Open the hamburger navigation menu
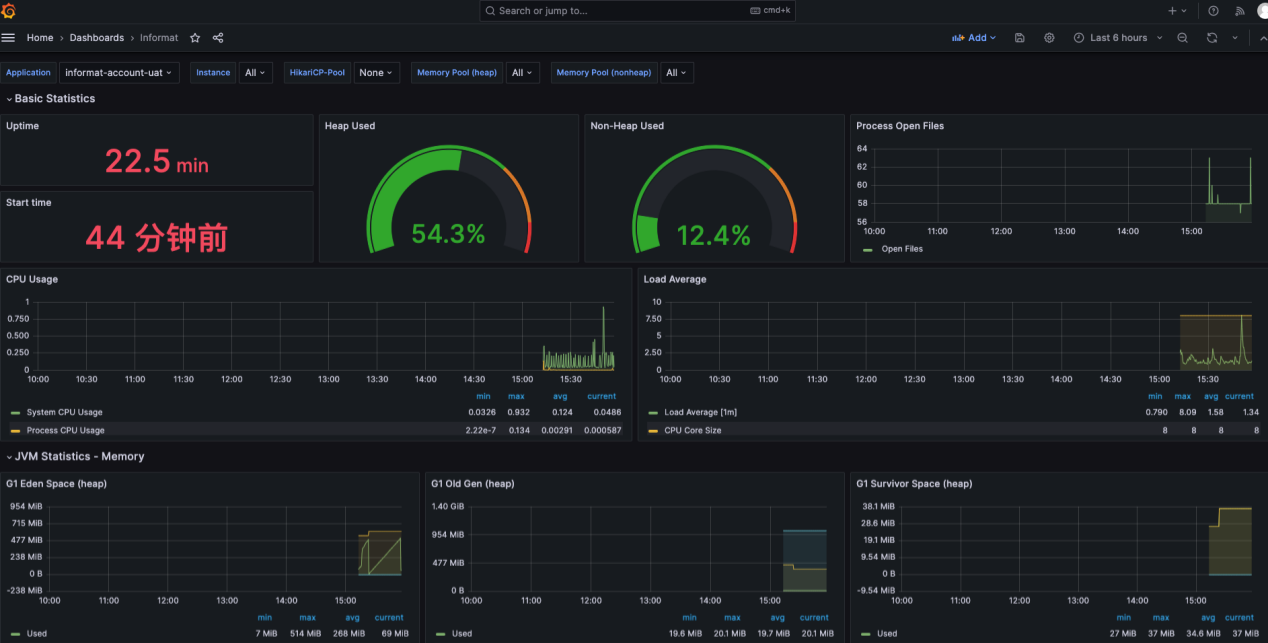Screen dimensions: 1268x643 click(x=9, y=38)
